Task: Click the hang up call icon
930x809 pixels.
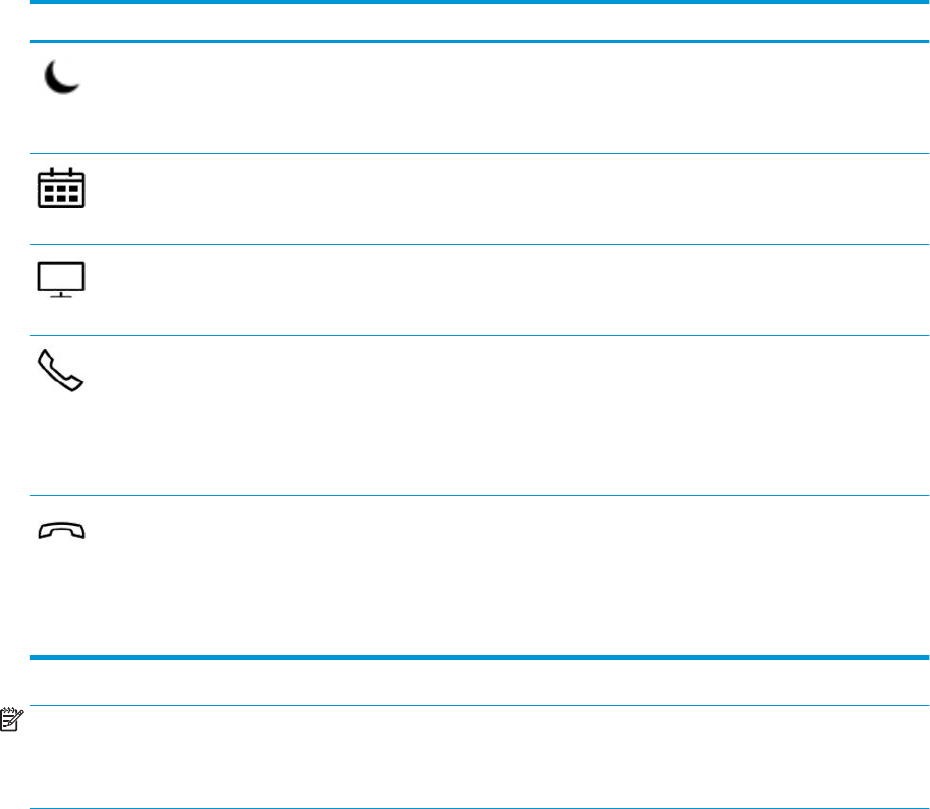Action: click(62, 532)
